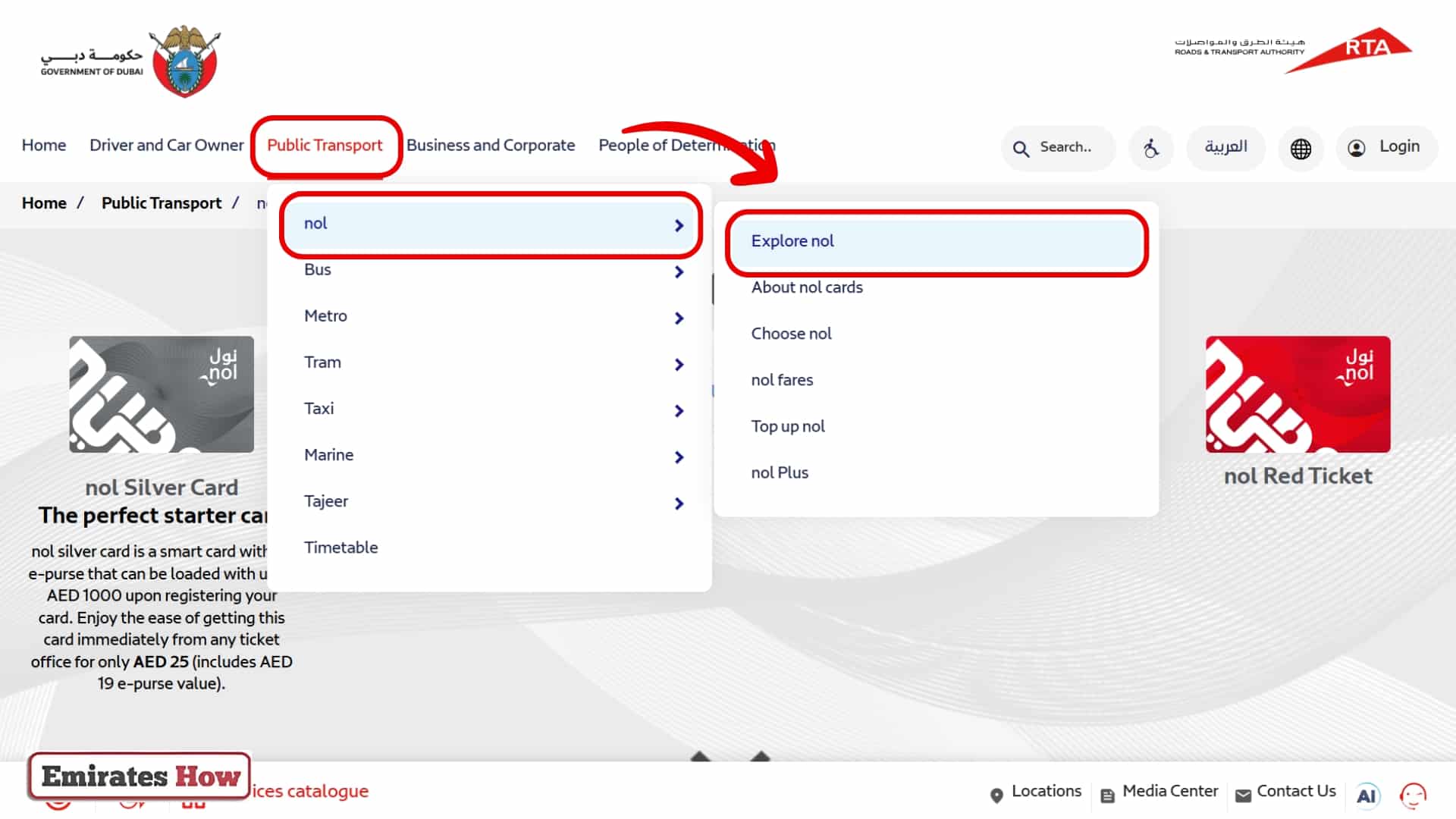Image resolution: width=1456 pixels, height=819 pixels.
Task: Click the nol Red Ticket heading
Action: [x=1298, y=476]
